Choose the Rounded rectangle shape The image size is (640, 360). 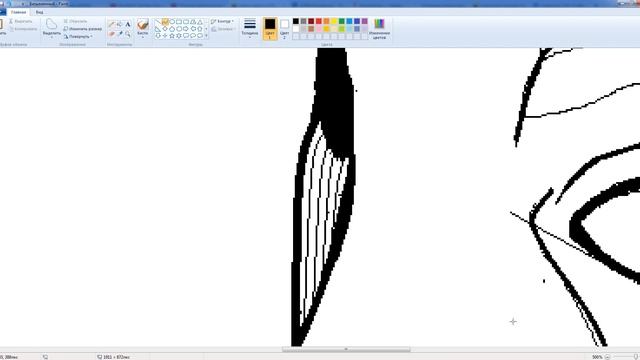tap(186, 22)
